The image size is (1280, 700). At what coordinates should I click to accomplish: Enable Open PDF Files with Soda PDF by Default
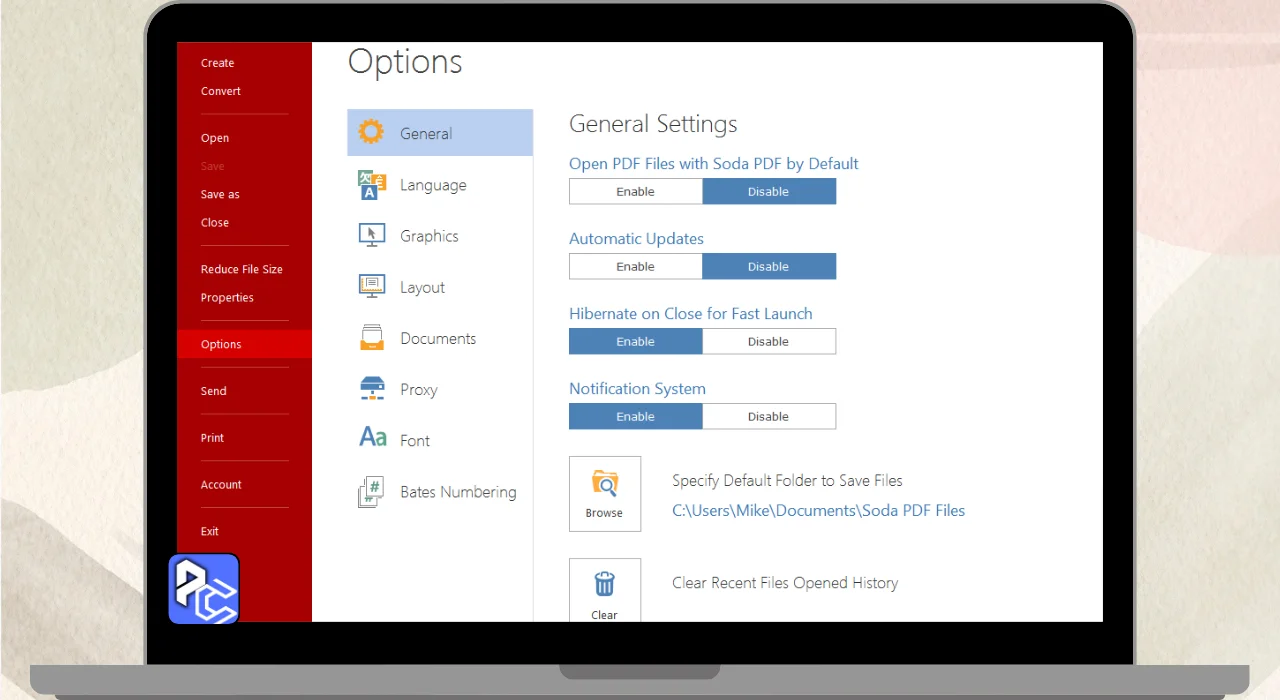tap(636, 192)
